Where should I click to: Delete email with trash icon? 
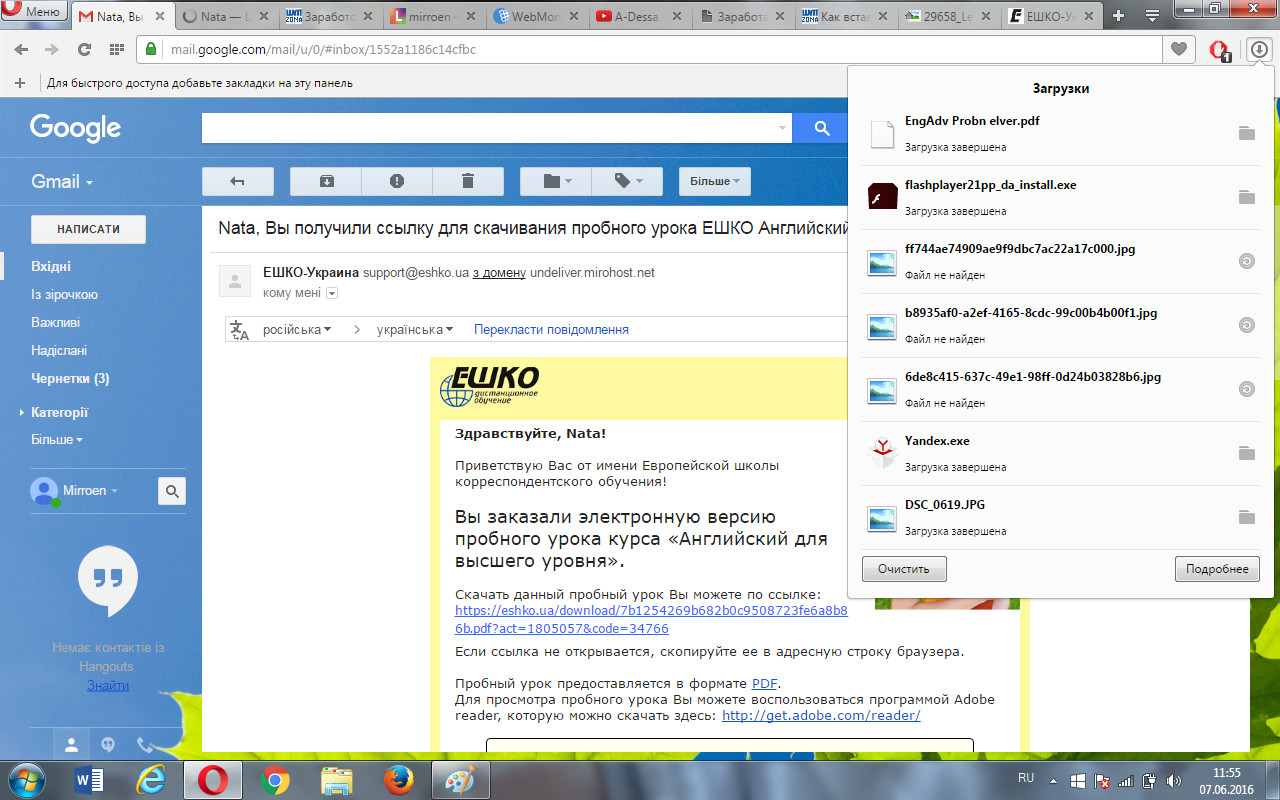(468, 181)
